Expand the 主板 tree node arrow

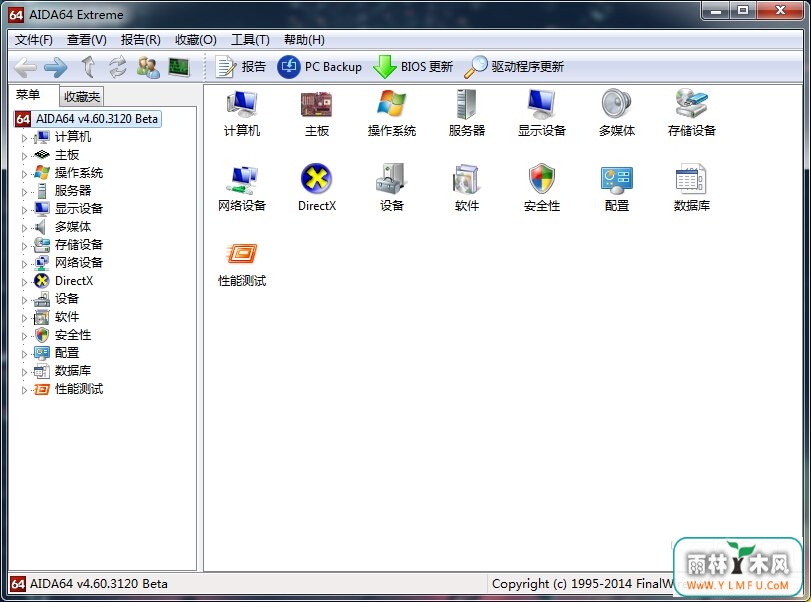[24, 156]
